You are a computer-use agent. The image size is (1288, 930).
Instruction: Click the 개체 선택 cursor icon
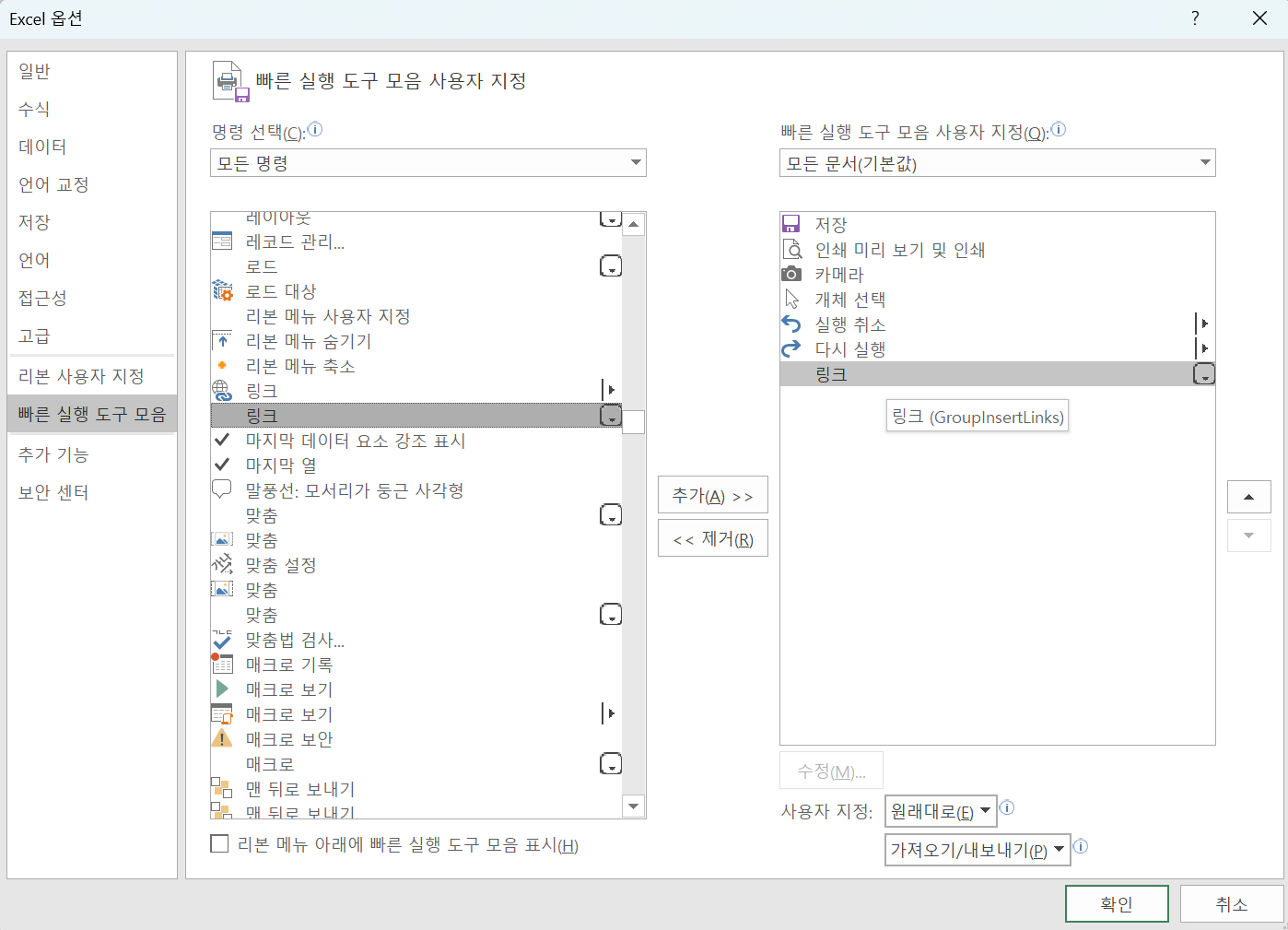coord(791,299)
